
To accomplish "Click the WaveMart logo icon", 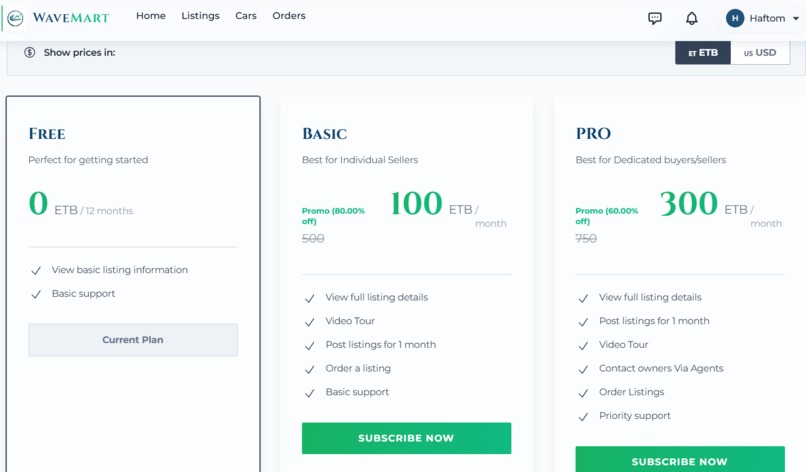I will point(15,19).
